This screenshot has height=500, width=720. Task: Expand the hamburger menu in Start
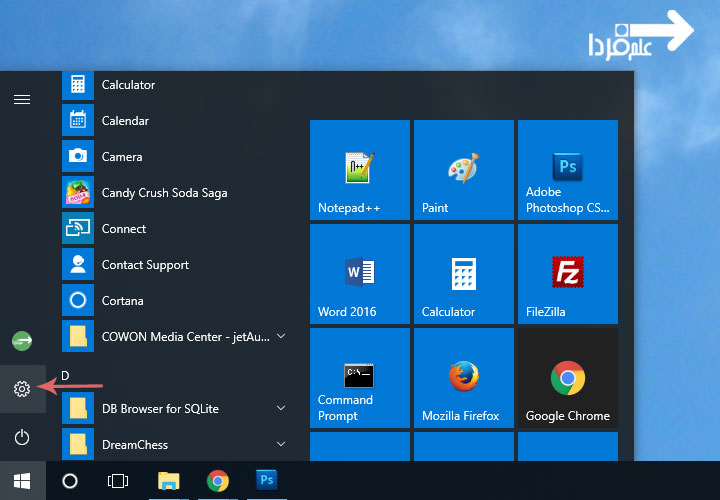[x=22, y=99]
